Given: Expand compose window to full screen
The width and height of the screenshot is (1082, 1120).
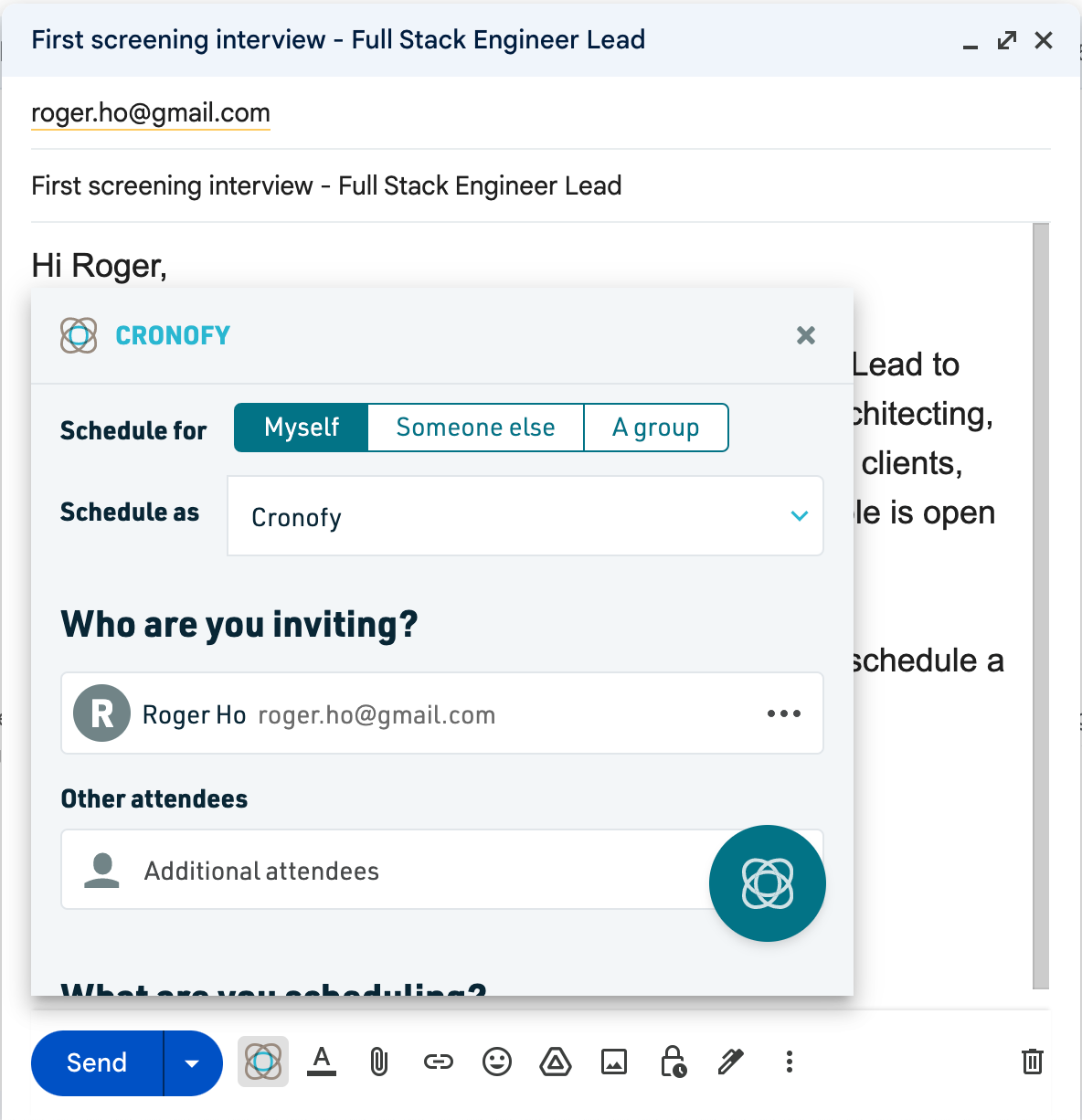Looking at the screenshot, I should coord(1007,40).
